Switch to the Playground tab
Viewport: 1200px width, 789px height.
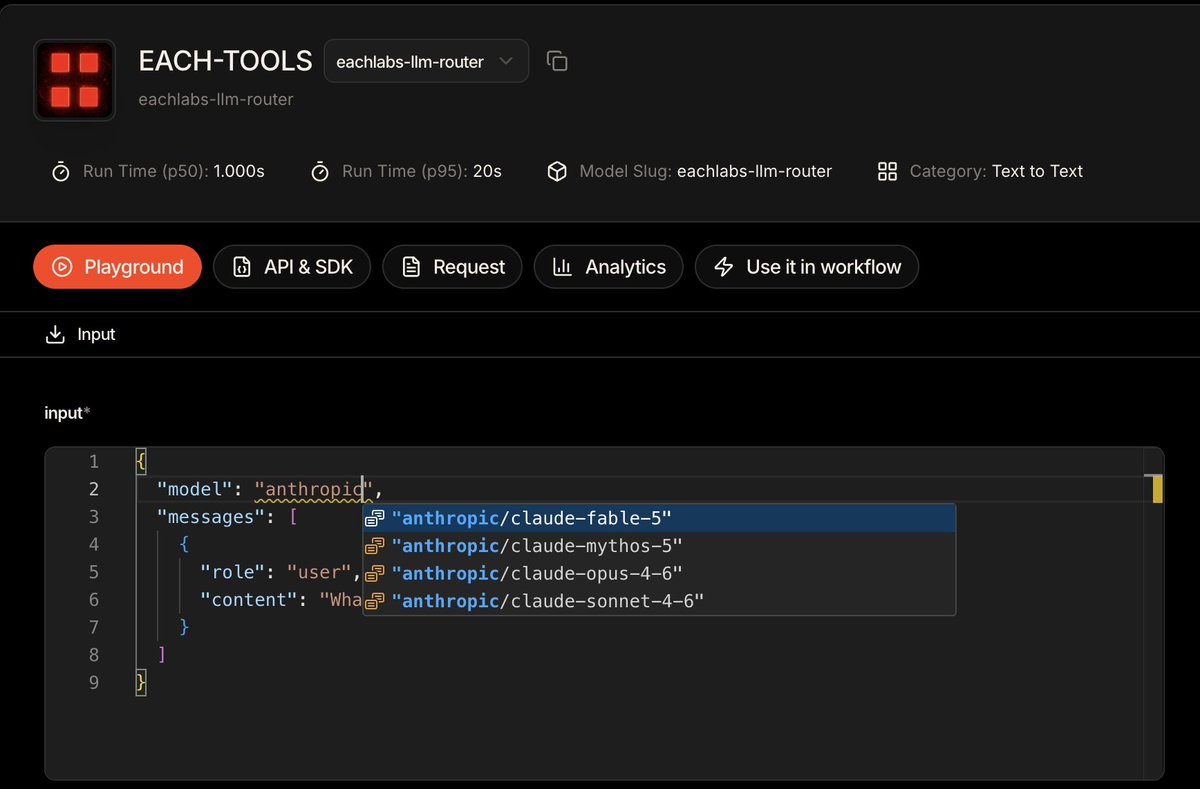pos(117,267)
